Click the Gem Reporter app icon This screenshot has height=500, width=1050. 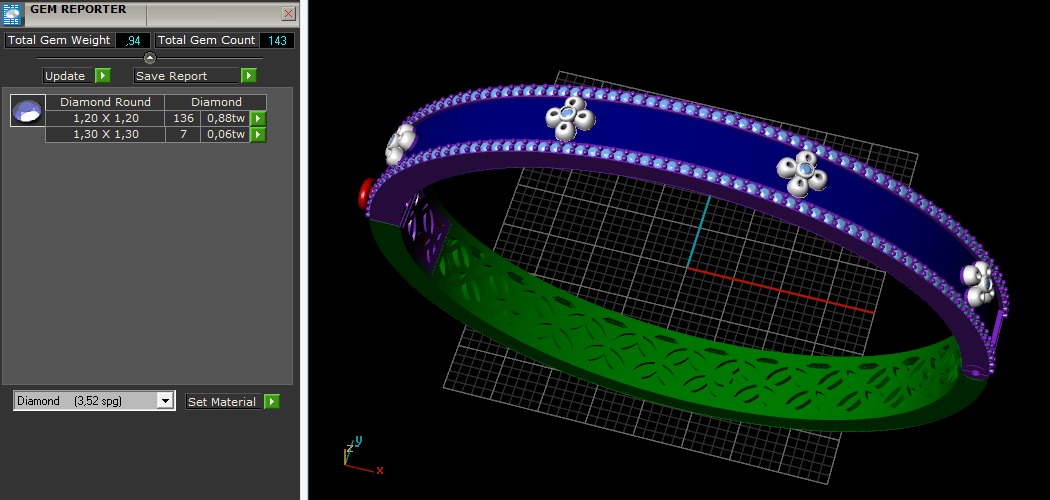click(13, 14)
